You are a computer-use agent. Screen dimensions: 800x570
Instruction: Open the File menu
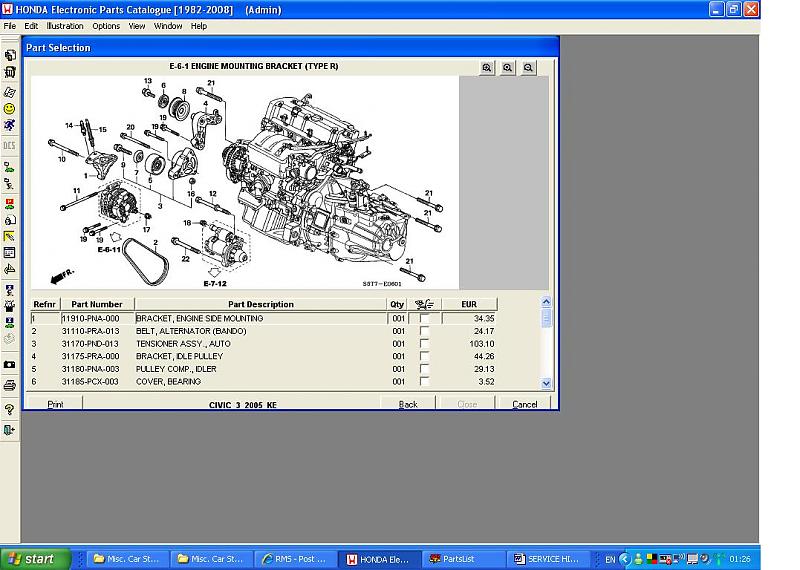10,26
